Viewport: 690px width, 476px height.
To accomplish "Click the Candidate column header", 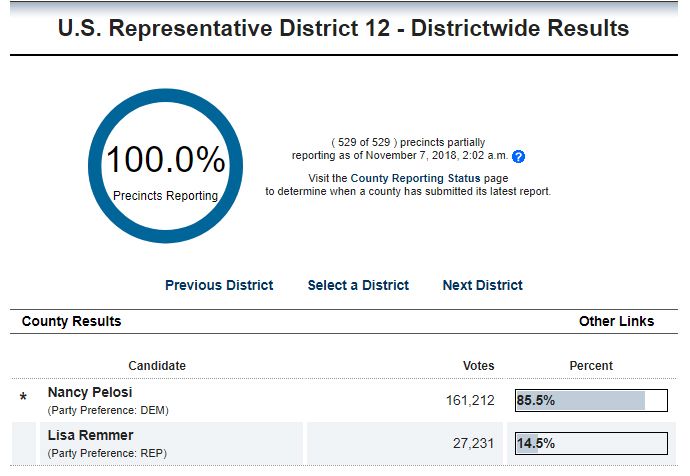I will [x=157, y=366].
